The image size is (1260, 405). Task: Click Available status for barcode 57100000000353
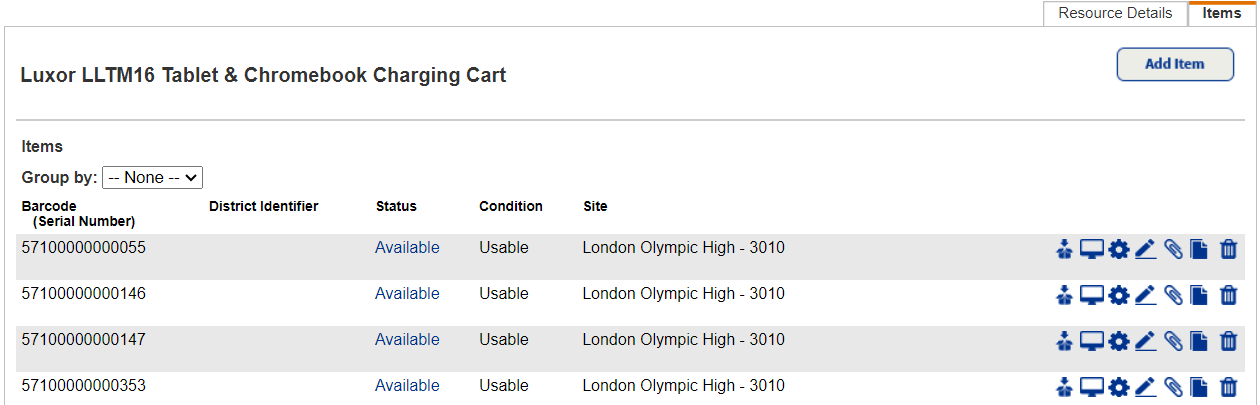click(x=407, y=386)
